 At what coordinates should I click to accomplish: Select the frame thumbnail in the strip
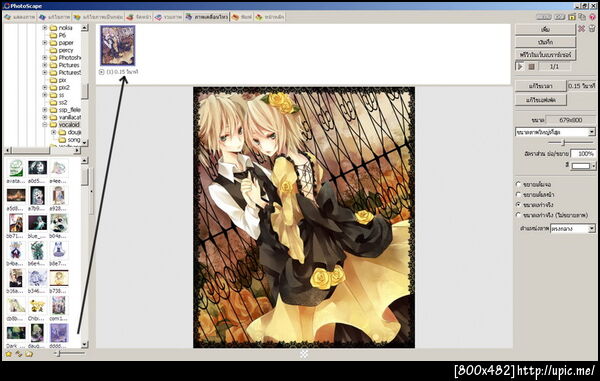(x=117, y=46)
